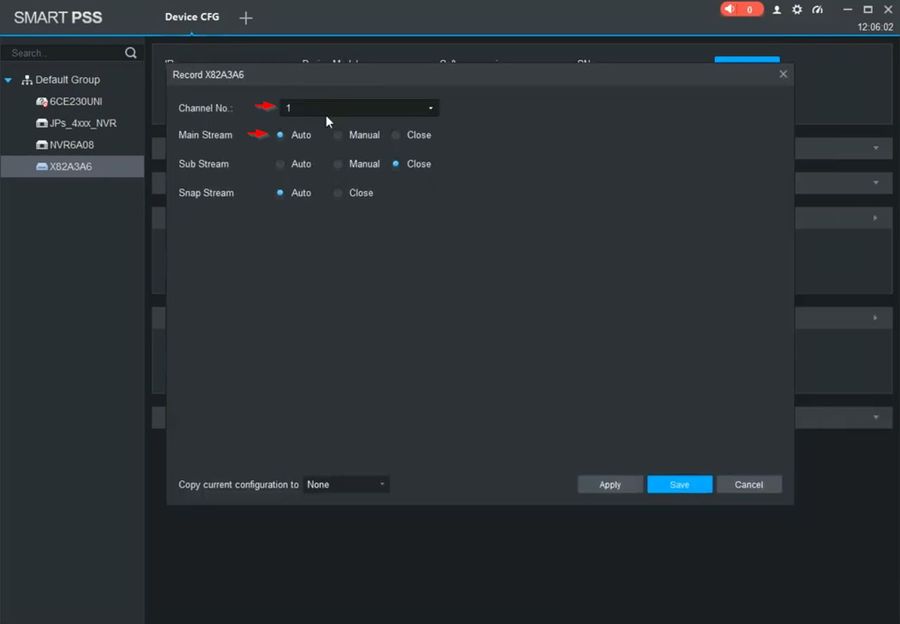Set Main Stream to Close
This screenshot has height=624, width=900.
397,135
